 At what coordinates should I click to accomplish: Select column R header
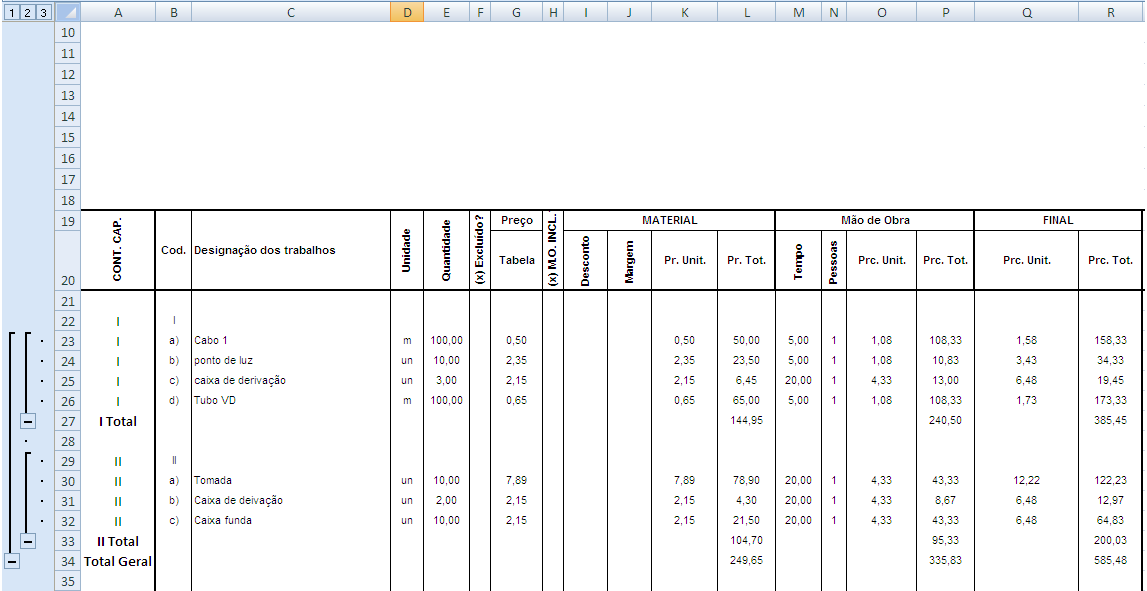(x=1110, y=13)
